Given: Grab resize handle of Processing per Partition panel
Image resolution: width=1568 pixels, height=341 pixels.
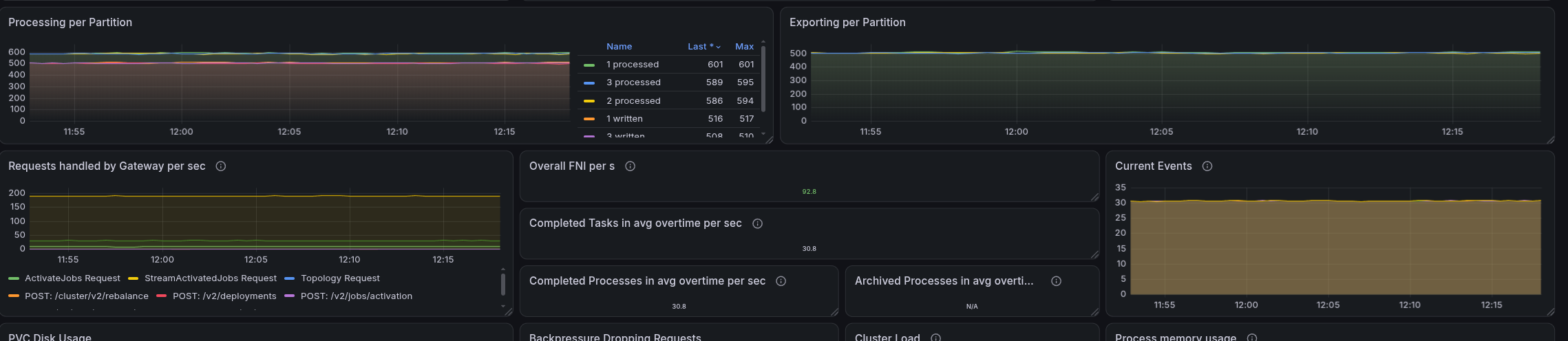Looking at the screenshot, I should [769, 140].
